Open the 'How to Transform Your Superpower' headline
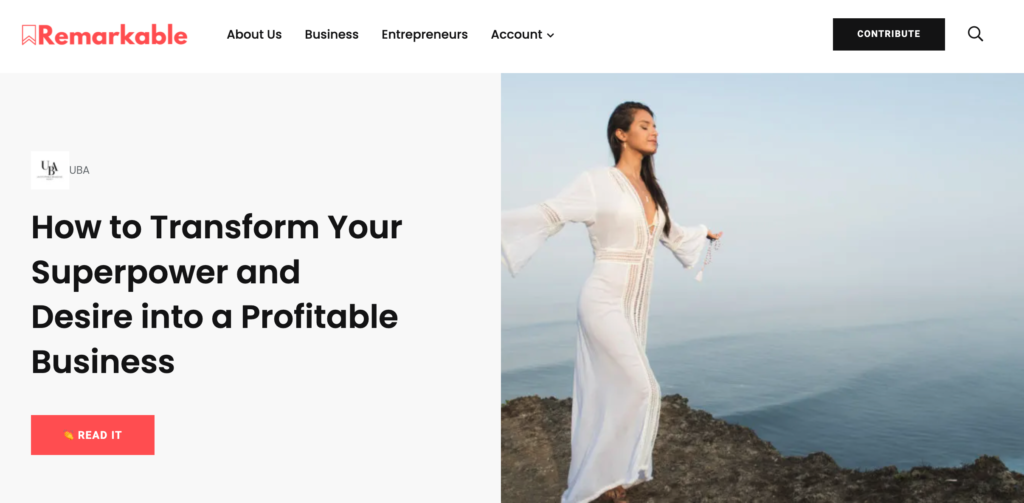The image size is (1024, 503). click(217, 294)
